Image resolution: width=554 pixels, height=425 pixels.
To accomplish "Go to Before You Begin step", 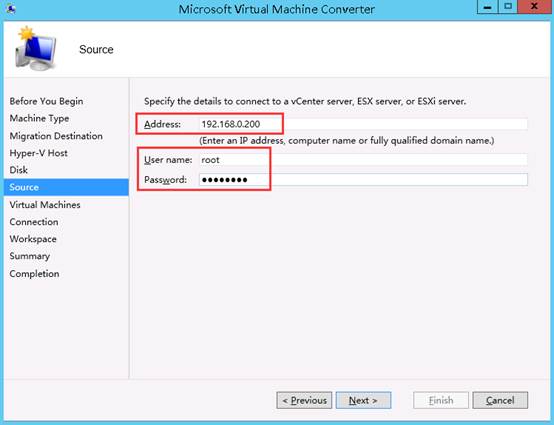I will [46, 101].
